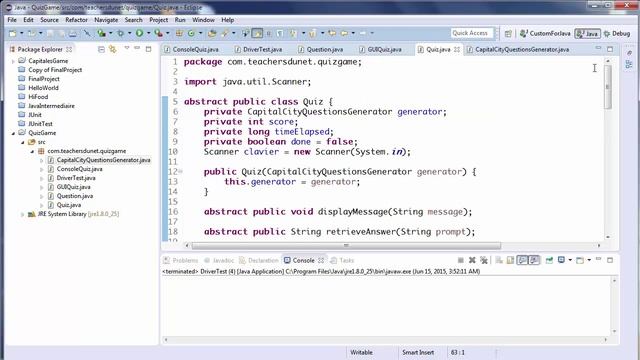This screenshot has width=640, height=360.
Task: Click Open Console icon
Action: tap(580, 260)
